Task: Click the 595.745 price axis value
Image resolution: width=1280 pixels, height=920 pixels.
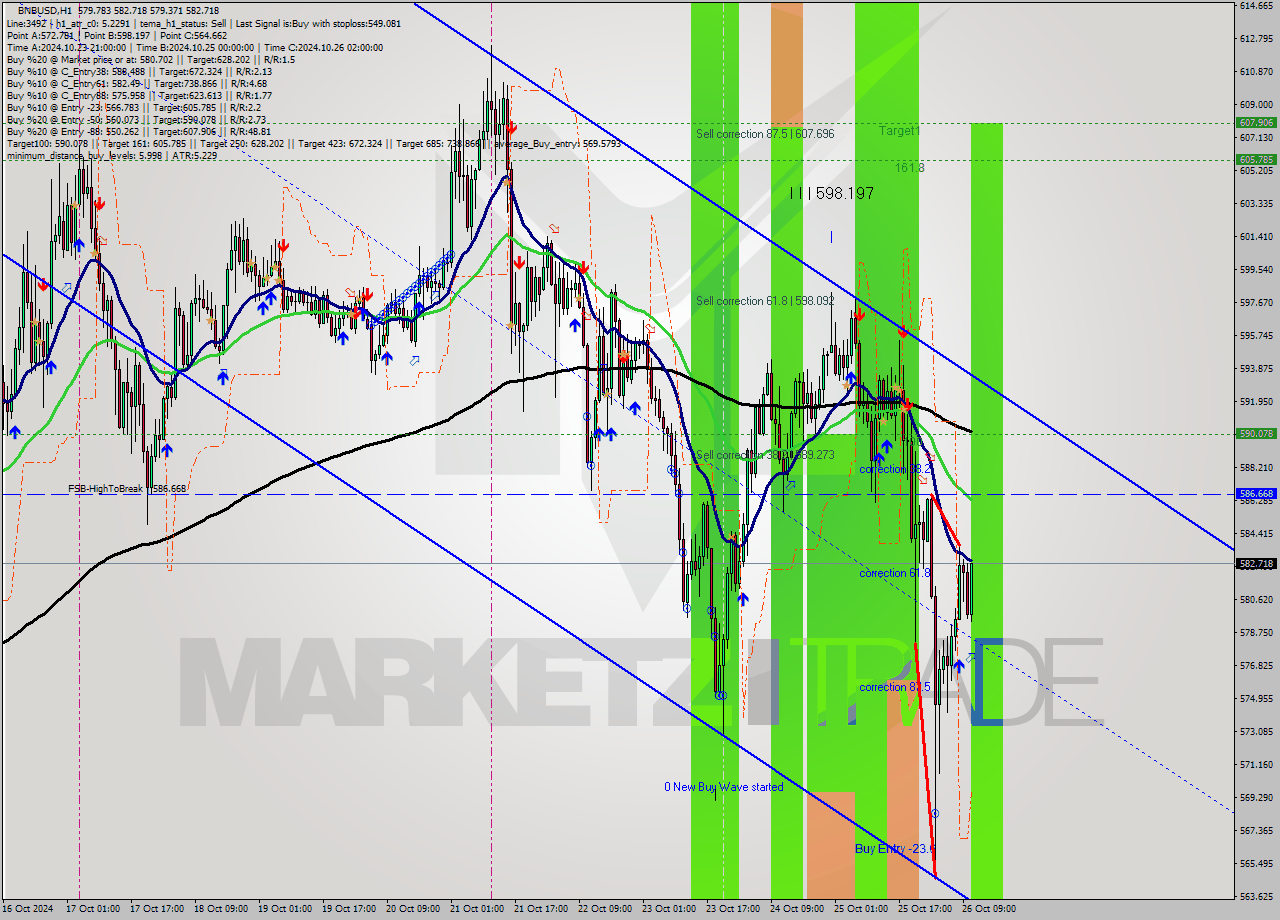Action: pyautogui.click(x=1256, y=335)
